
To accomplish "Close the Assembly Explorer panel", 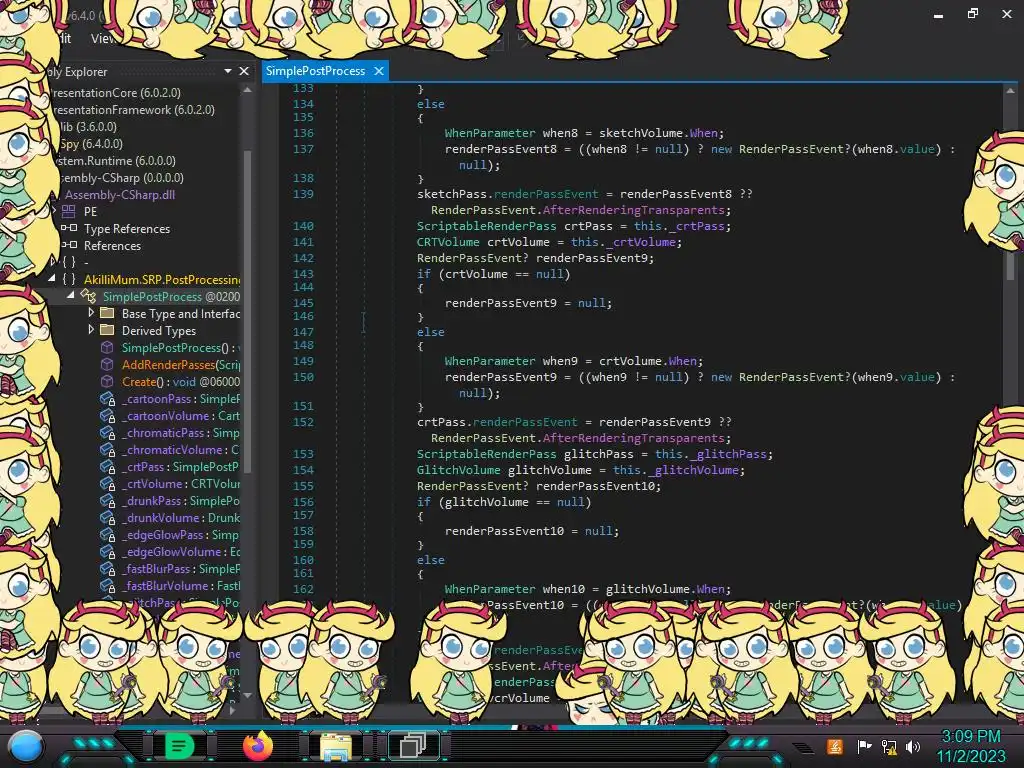I will tap(244, 71).
